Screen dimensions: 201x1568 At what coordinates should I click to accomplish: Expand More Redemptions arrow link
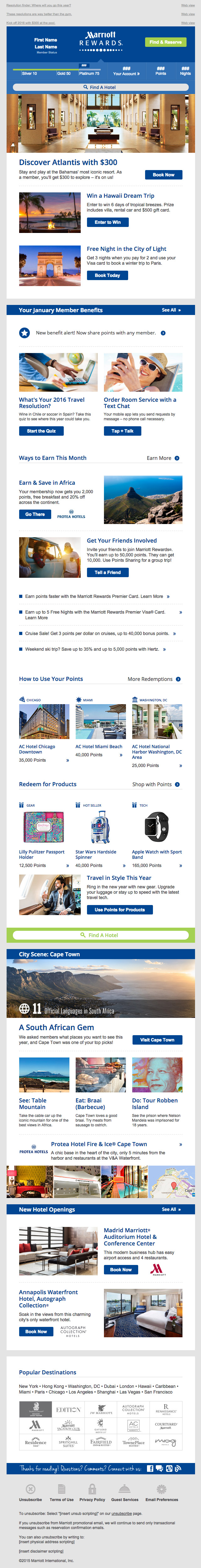(178, 679)
